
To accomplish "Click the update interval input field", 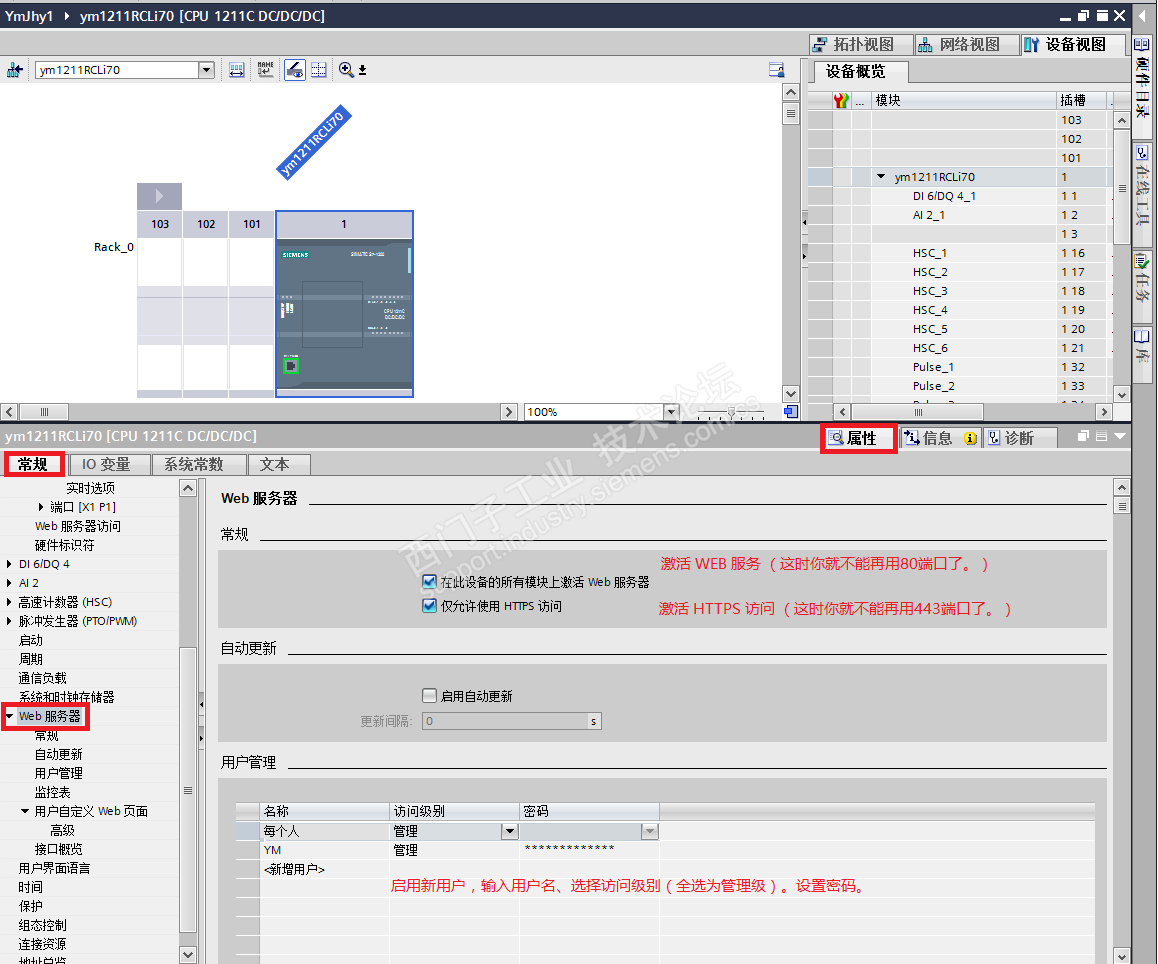I will coord(511,721).
